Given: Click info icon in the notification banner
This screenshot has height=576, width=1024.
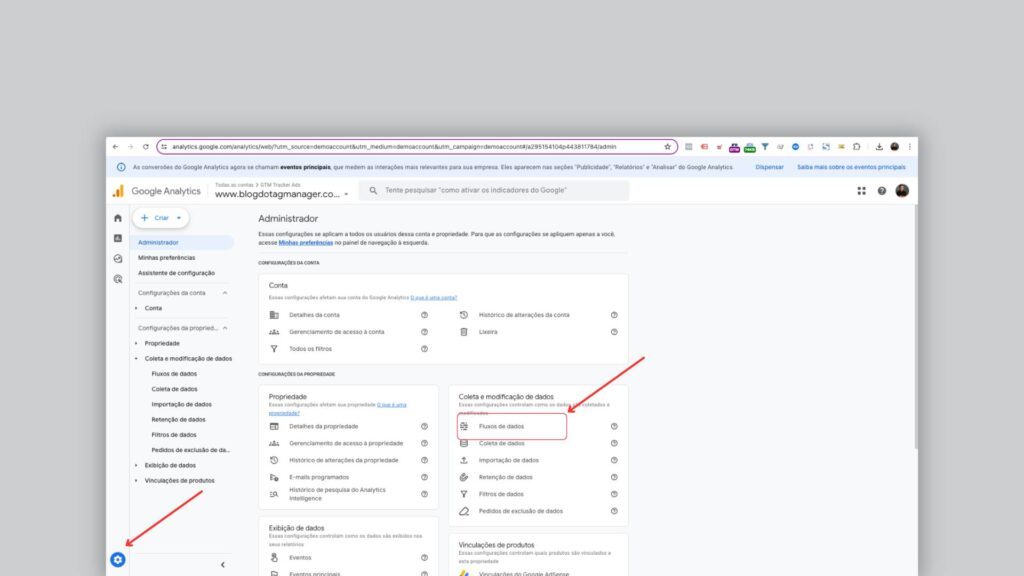Looking at the screenshot, I should [121, 167].
